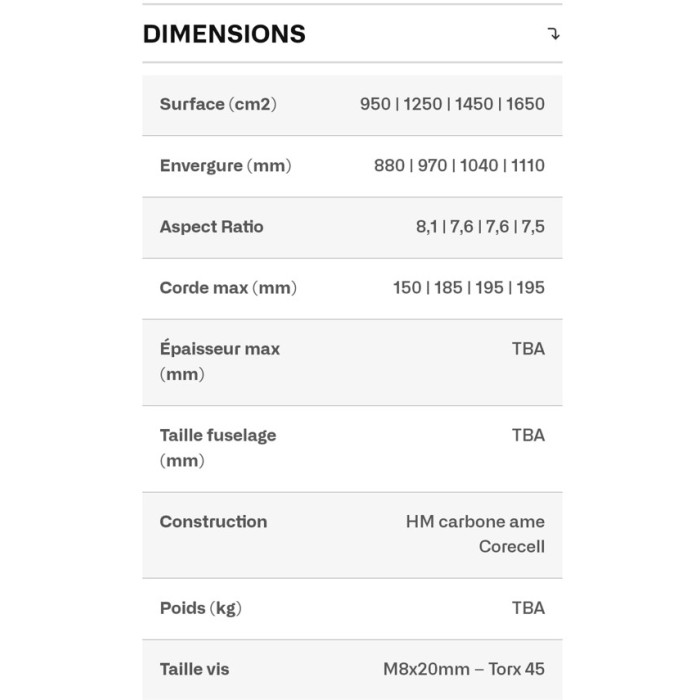Screen dimensions: 700x700
Task: Click the aspect ratio values 8,1 | 7,6 | 7,6 | 7,5
Action: 480,227
